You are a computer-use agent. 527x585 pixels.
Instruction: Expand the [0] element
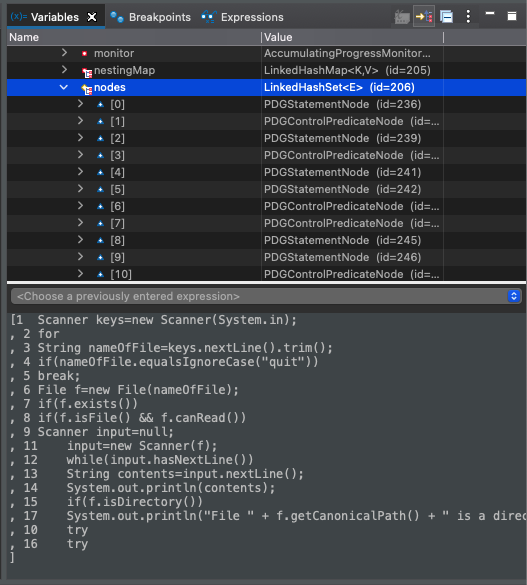[x=80, y=104]
